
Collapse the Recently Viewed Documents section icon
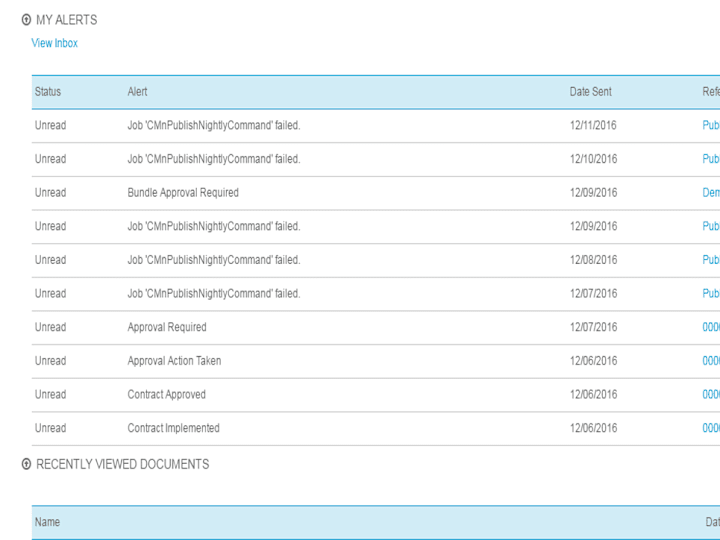click(x=26, y=464)
